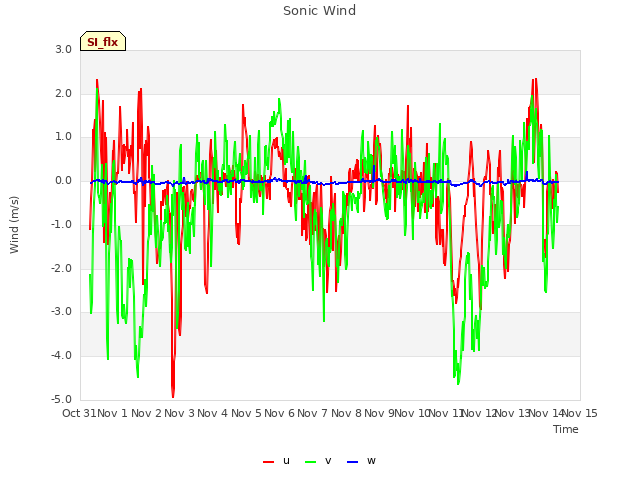Screen dimensions: 640x480
Task: Click the -3.0 y-axis tick label
Action: [x=62, y=311]
